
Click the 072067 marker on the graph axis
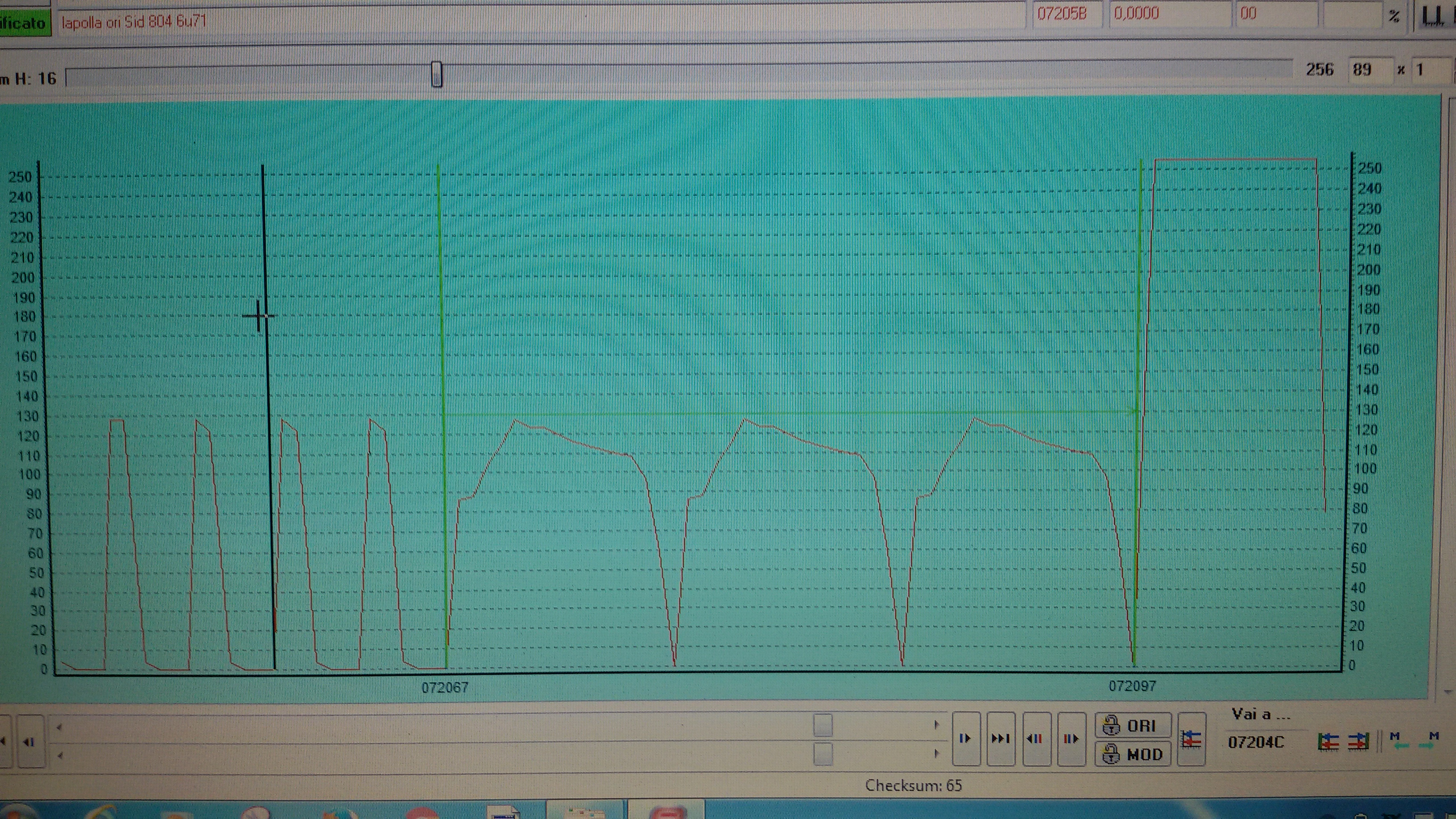[445, 687]
